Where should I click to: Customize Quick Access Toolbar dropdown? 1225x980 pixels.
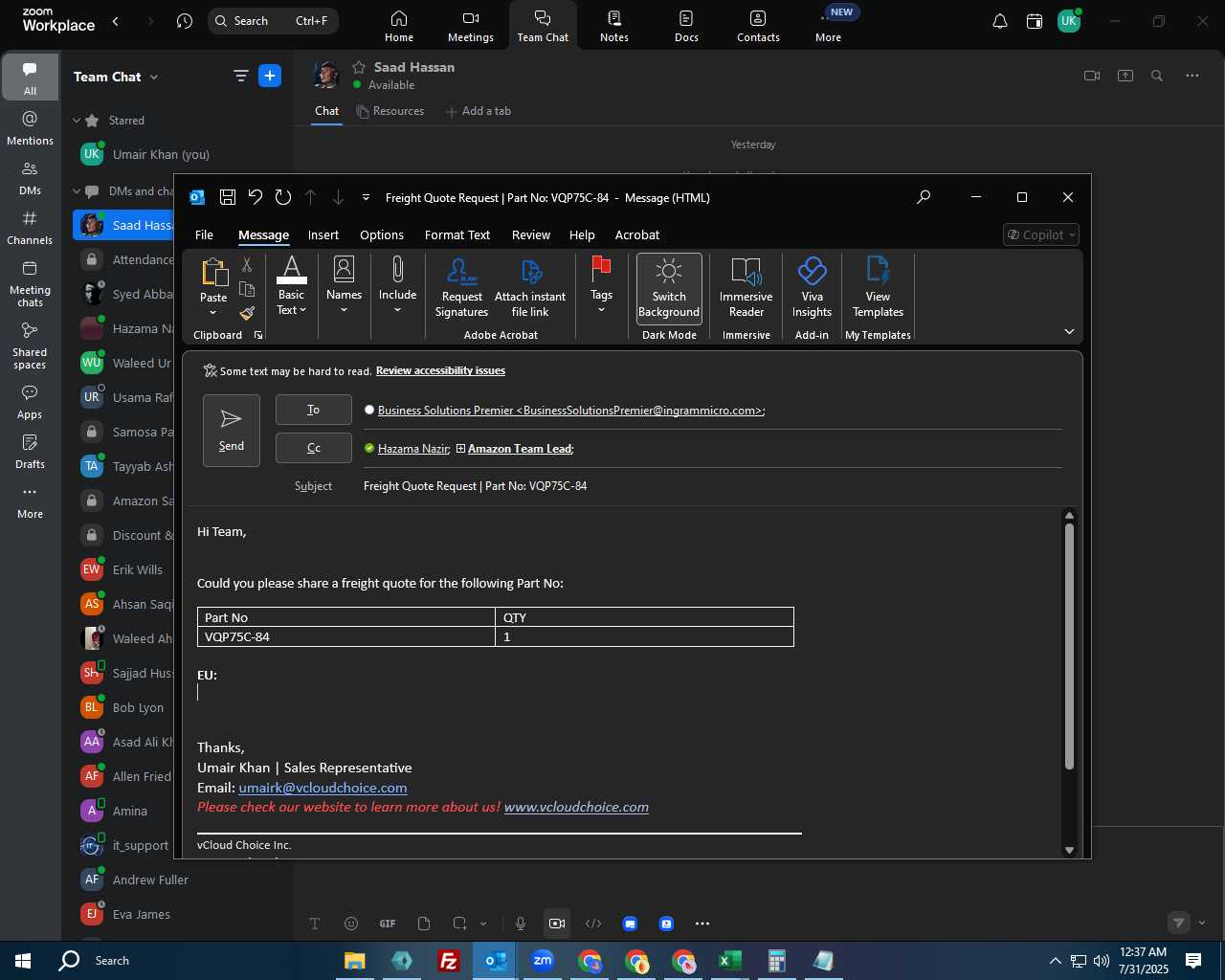click(366, 197)
